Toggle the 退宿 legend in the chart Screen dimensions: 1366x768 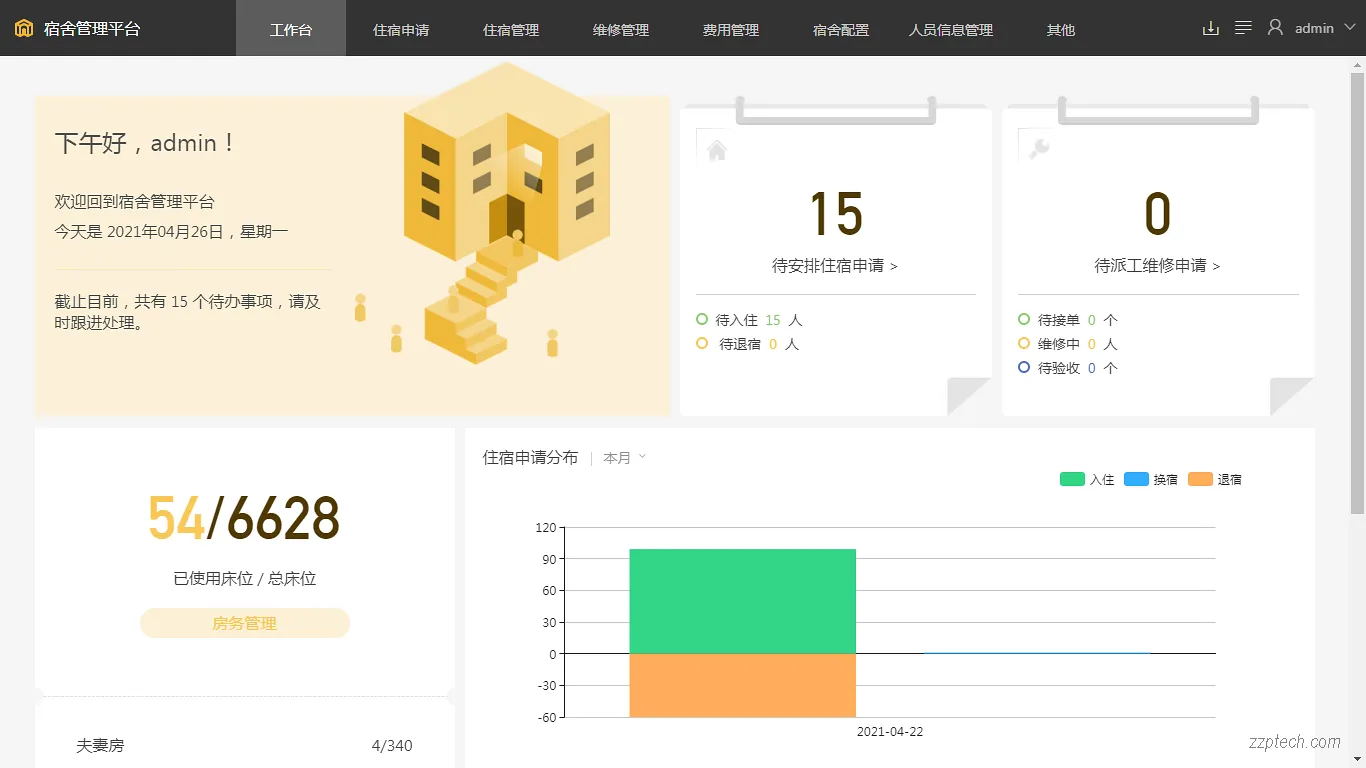(1215, 479)
